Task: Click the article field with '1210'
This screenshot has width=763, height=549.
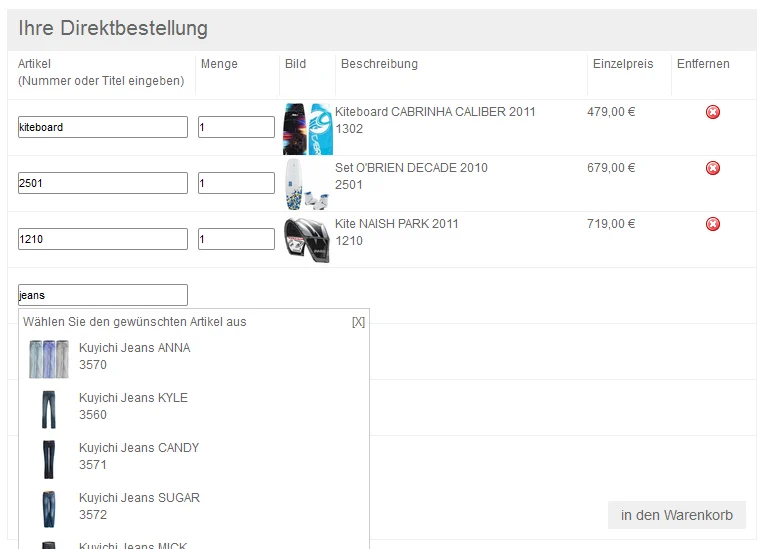Action: (102, 239)
